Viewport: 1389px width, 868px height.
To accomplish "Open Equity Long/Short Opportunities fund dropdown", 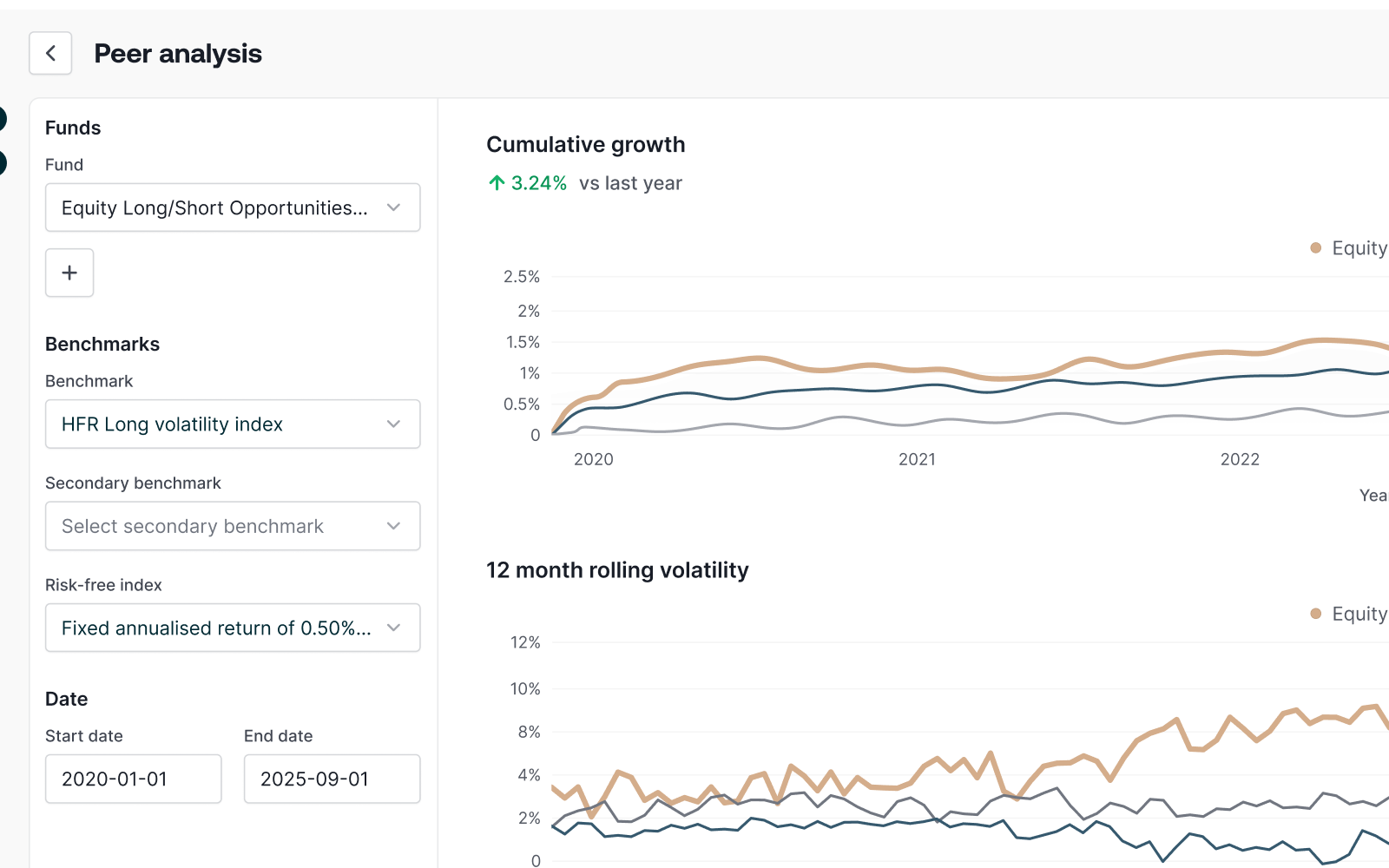I will [214, 207].
